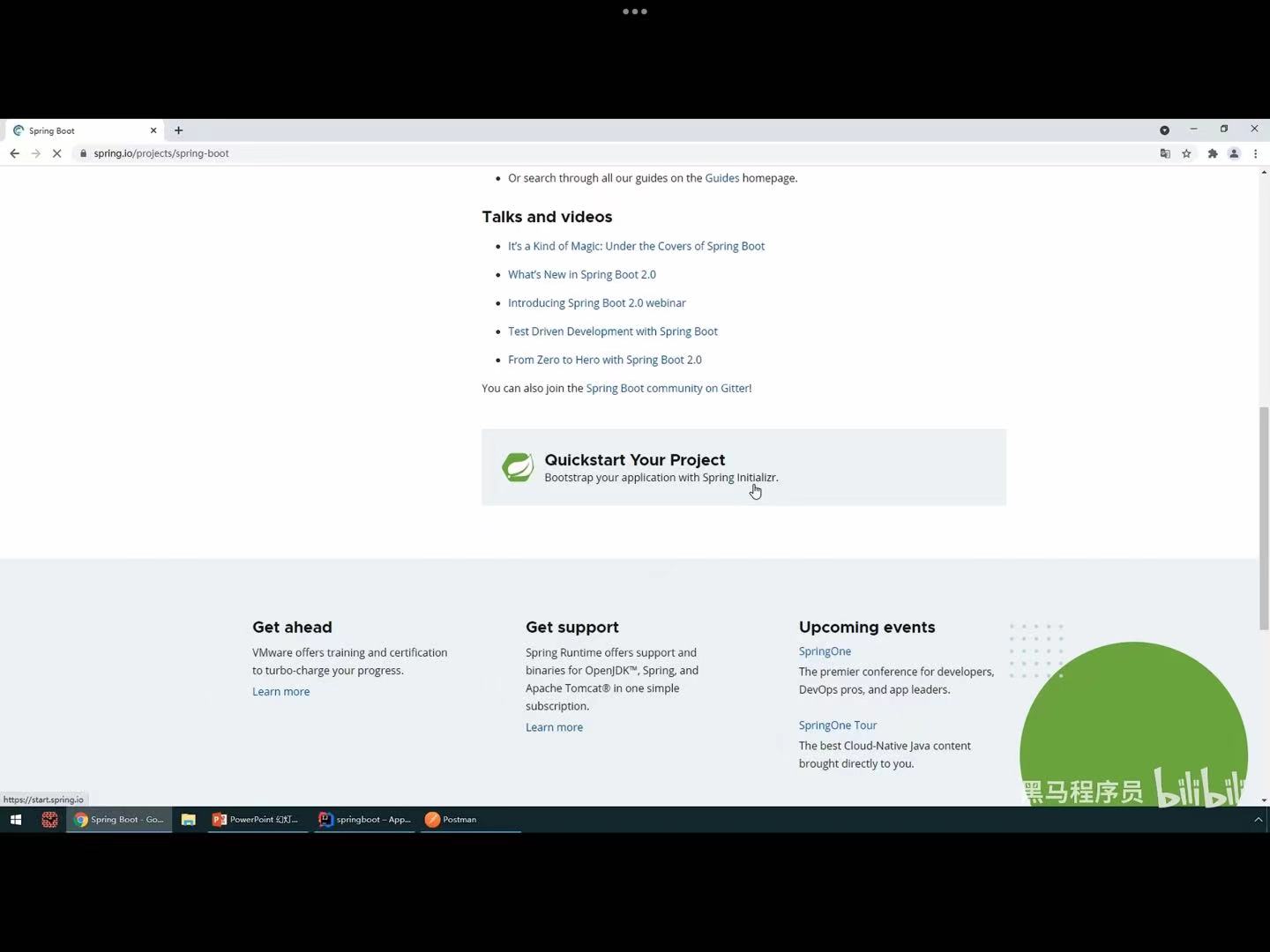Open 'Introducing Spring Boot 2.0 webinar' link
Screen dimensions: 1270x952
(x=597, y=302)
